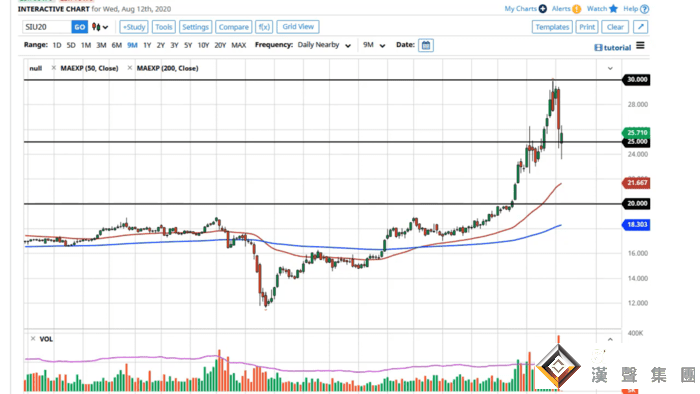Click the SIU20 symbol input field
700x394 pixels.
tap(47, 27)
